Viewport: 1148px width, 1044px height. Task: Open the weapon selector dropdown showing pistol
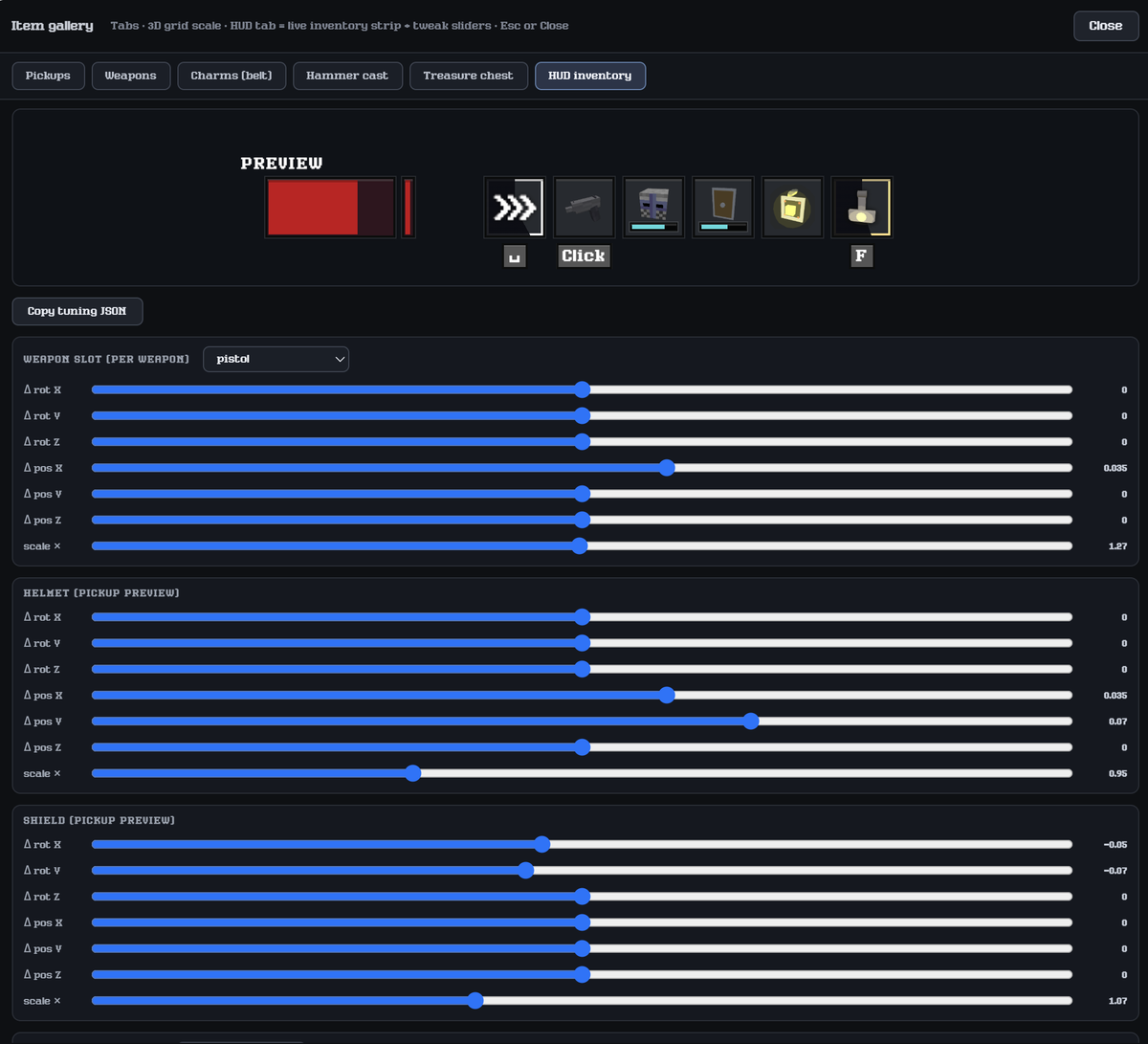[x=276, y=359]
